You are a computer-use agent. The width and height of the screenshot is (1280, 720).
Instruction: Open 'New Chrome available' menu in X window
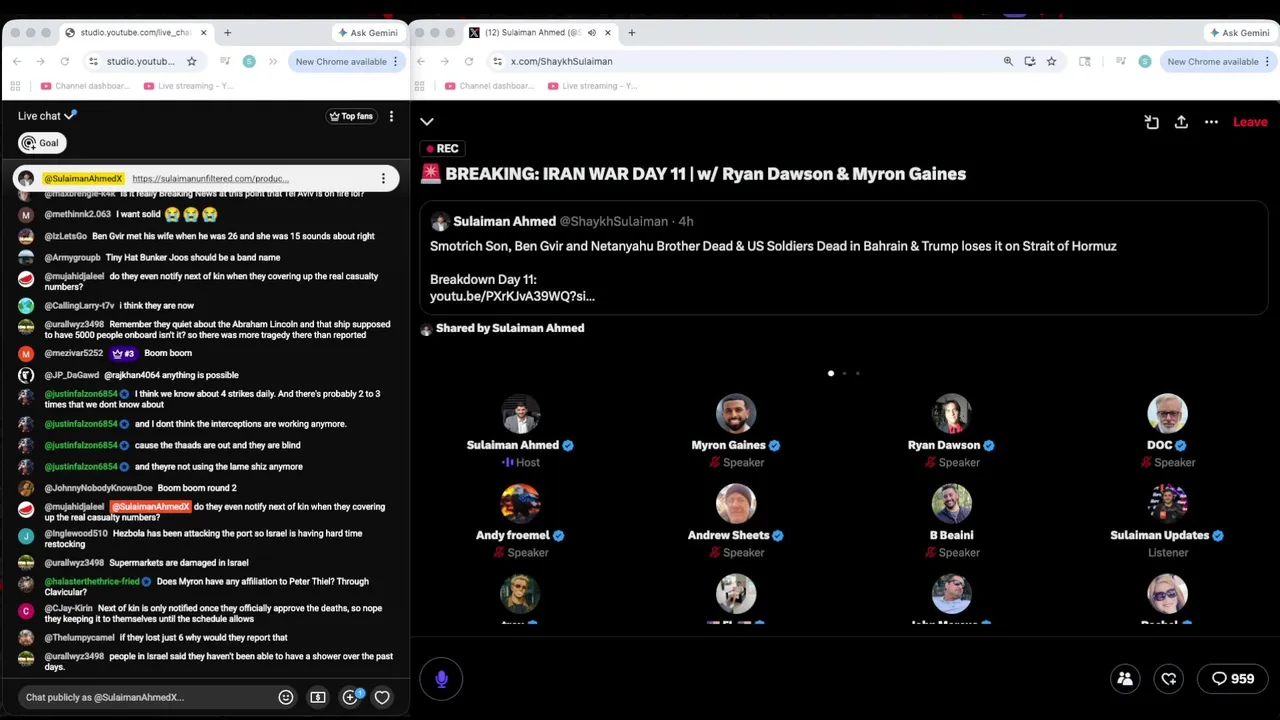coord(1219,61)
